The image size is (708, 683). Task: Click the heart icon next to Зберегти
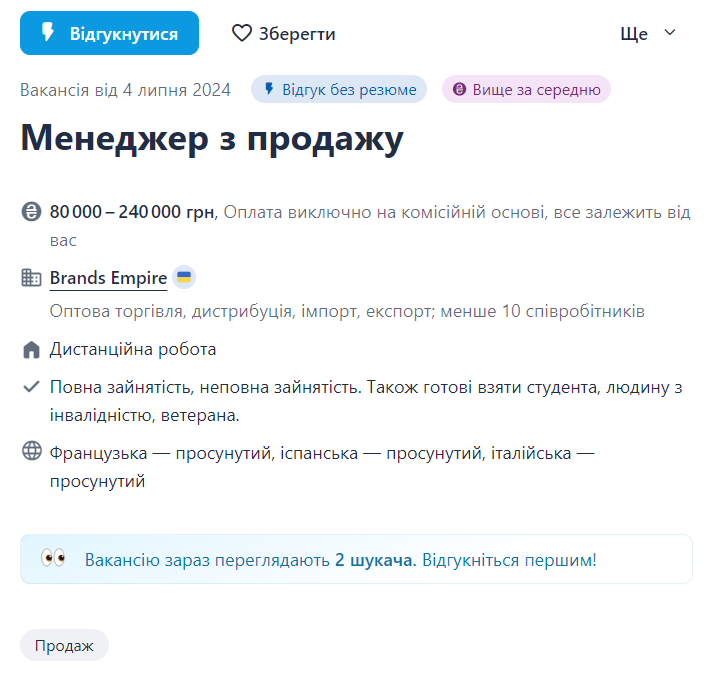242,33
